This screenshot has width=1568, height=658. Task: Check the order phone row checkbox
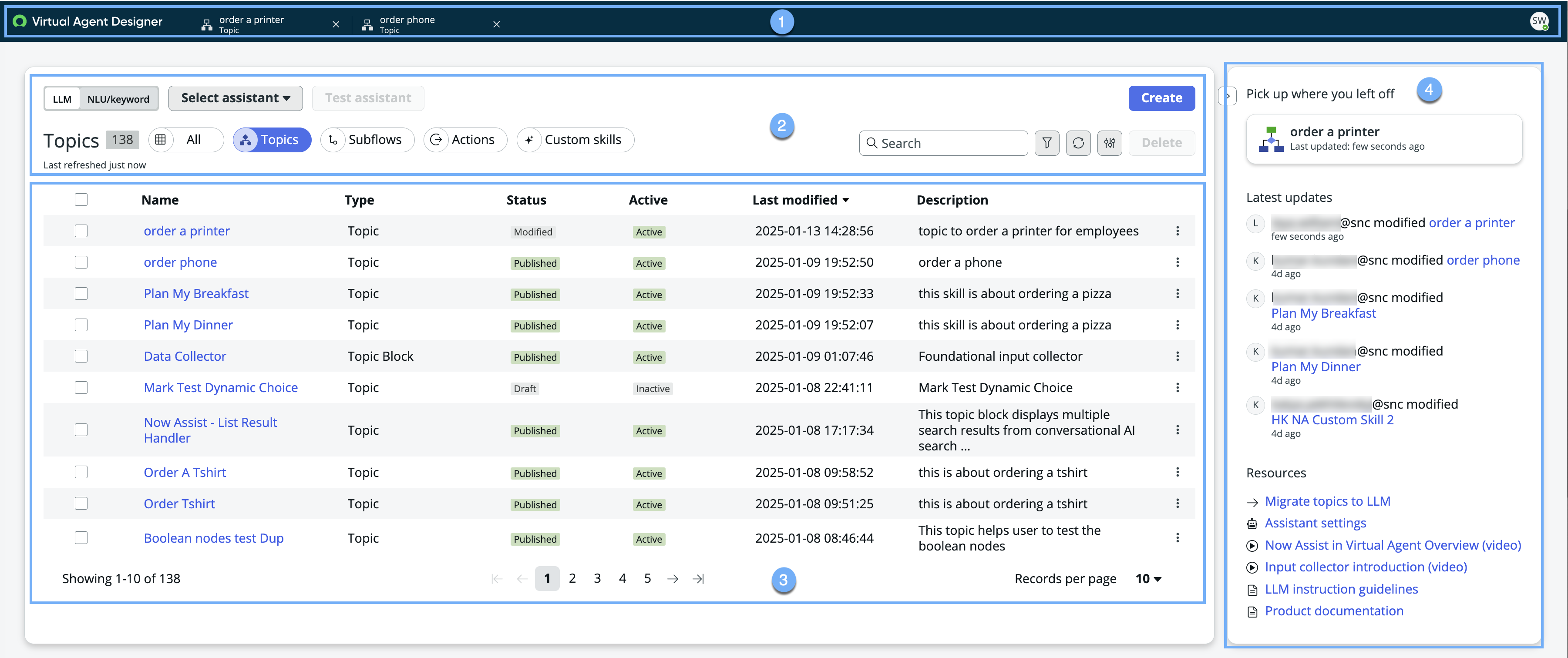[x=81, y=262]
